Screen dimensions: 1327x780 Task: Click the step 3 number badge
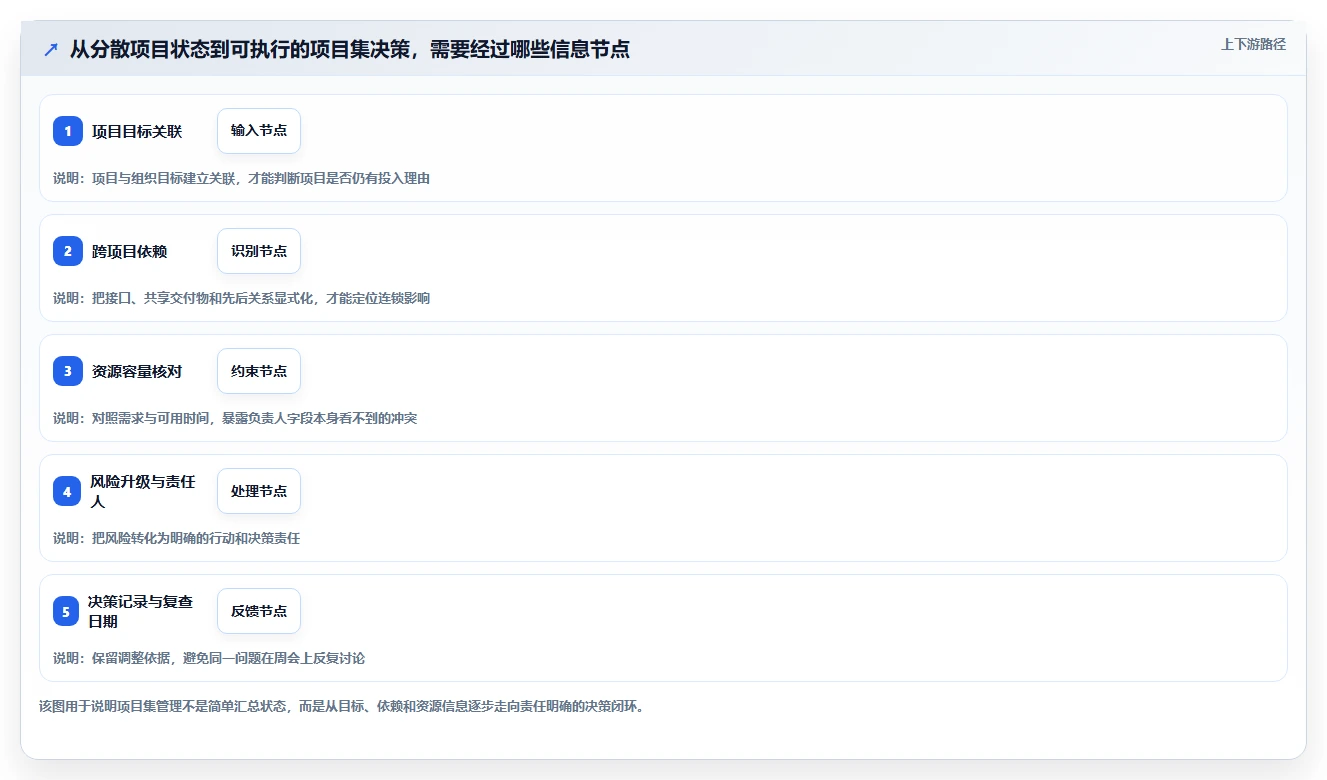coord(68,371)
